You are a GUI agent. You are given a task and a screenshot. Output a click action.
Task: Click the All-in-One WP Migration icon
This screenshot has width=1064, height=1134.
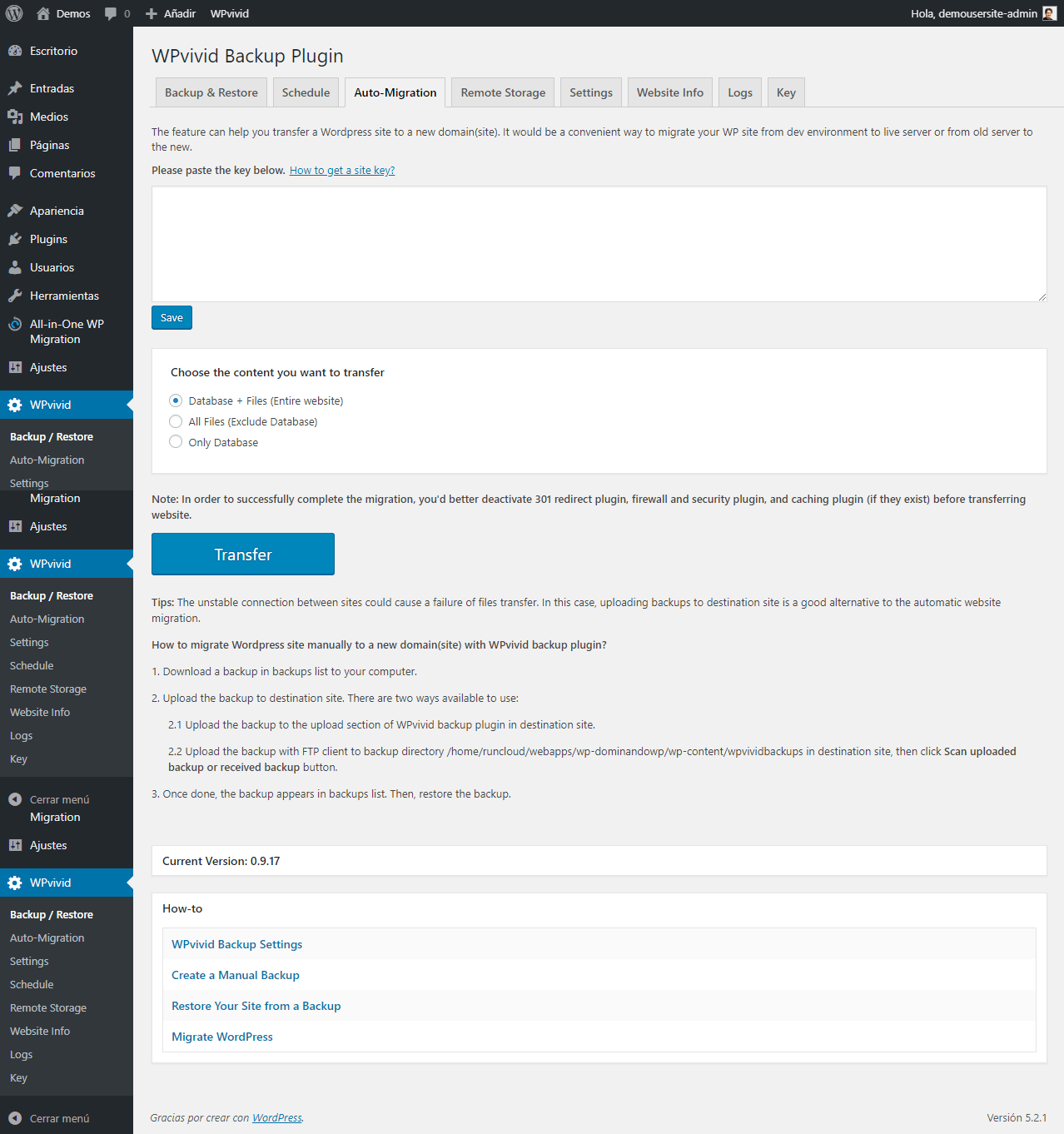pyautogui.click(x=15, y=324)
